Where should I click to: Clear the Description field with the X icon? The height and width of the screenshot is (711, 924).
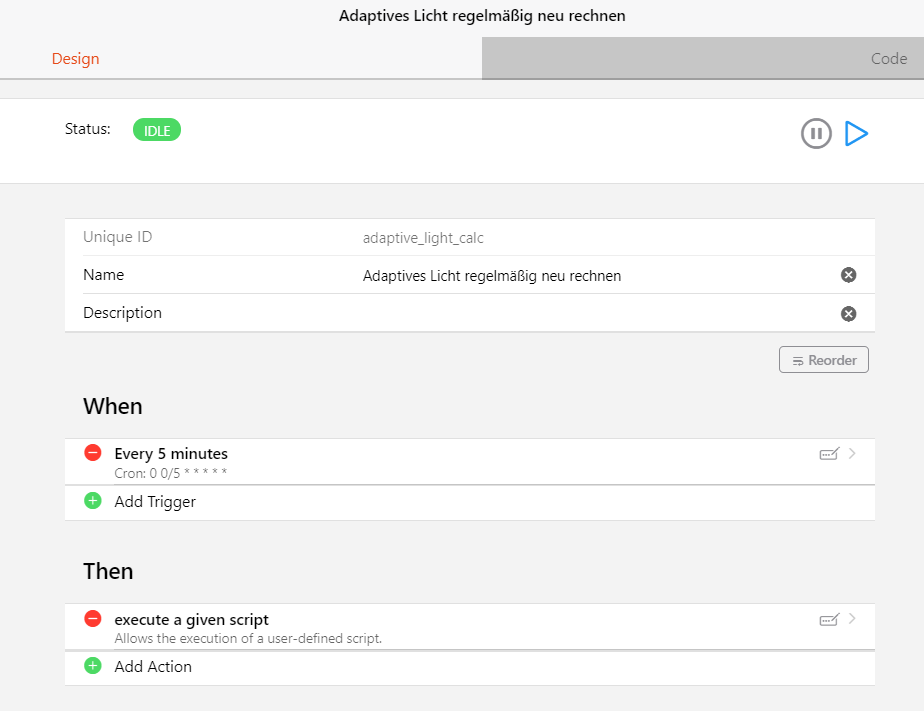point(849,314)
